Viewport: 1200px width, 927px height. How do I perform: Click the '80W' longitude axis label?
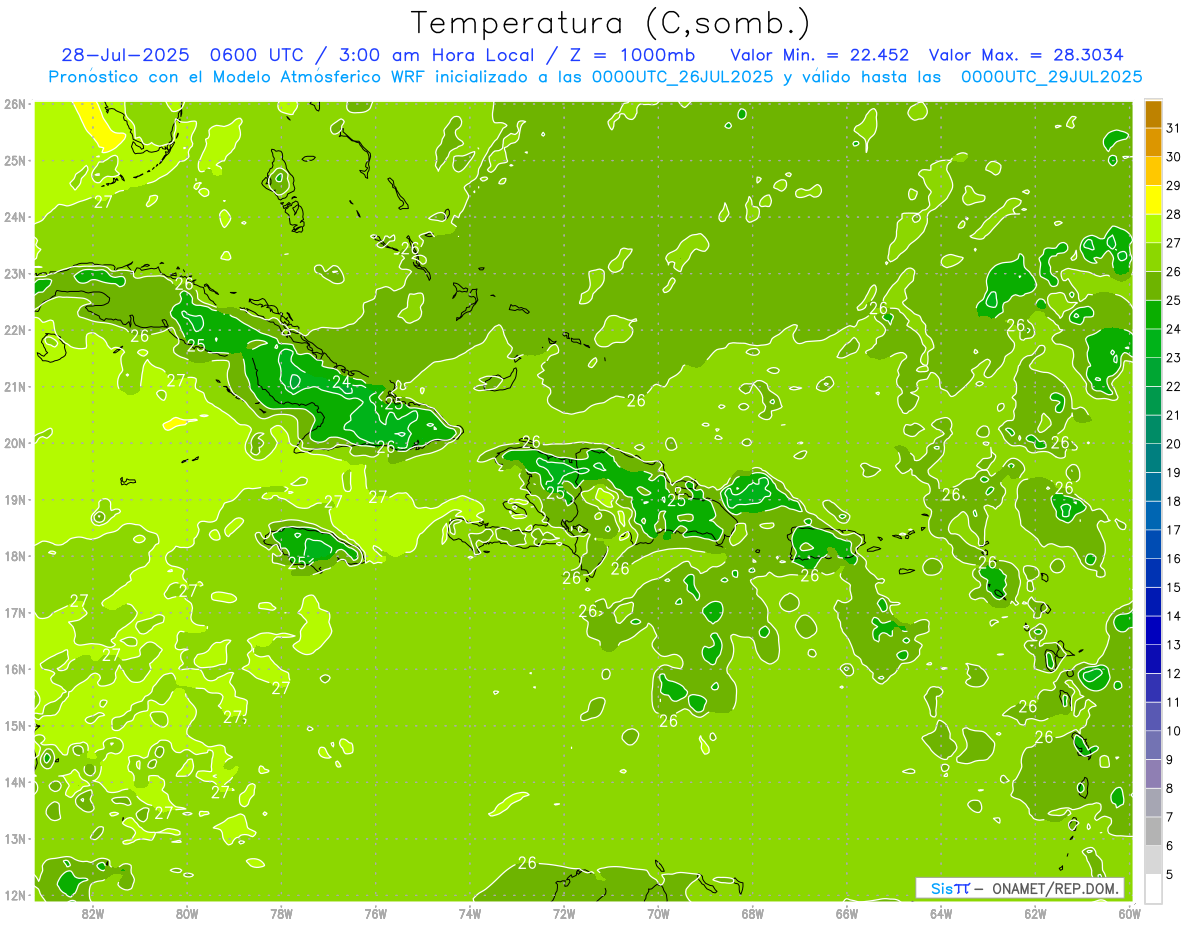(x=187, y=912)
